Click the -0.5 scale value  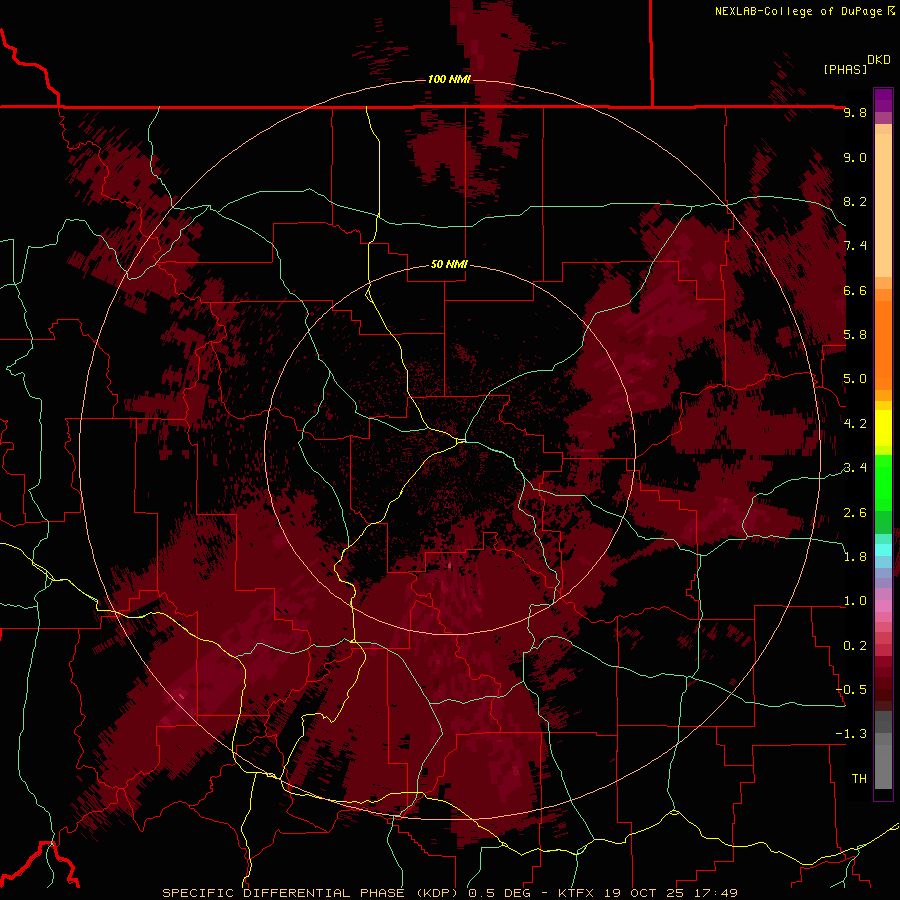click(x=851, y=690)
